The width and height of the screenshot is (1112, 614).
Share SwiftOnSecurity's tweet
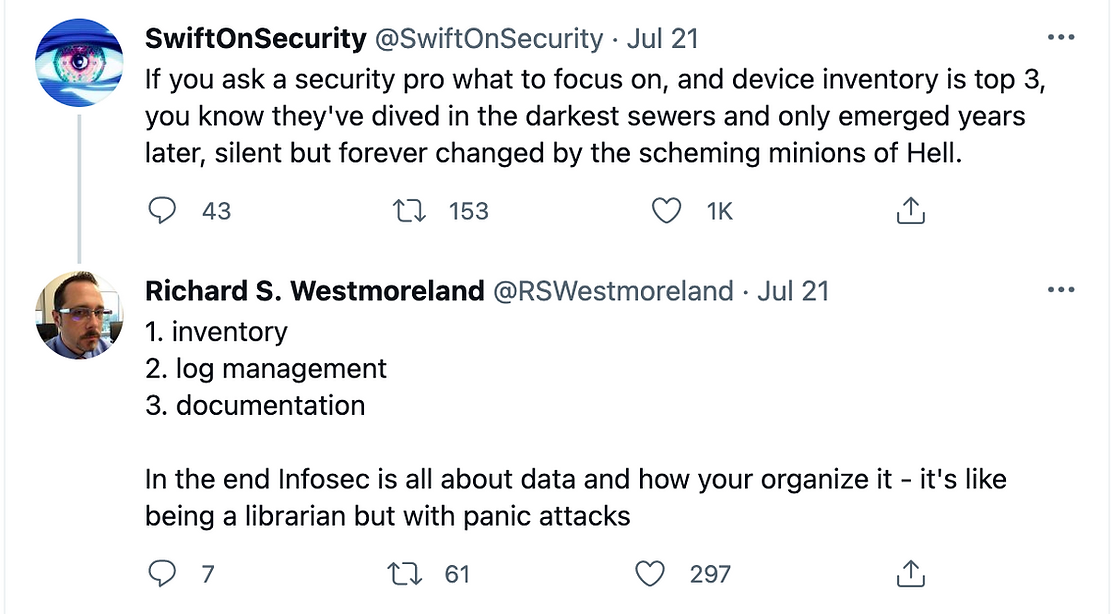pyautogui.click(x=911, y=210)
